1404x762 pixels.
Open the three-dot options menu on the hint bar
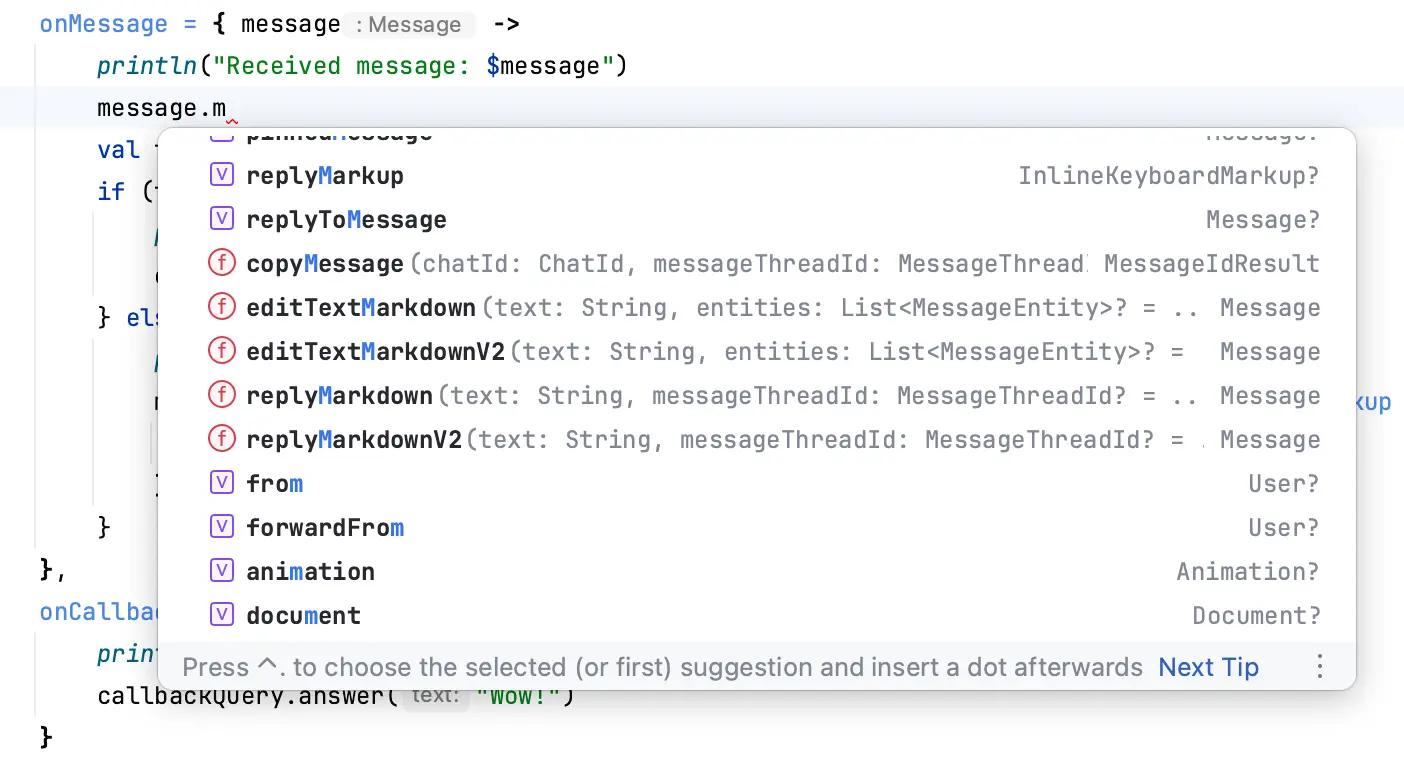click(x=1319, y=666)
